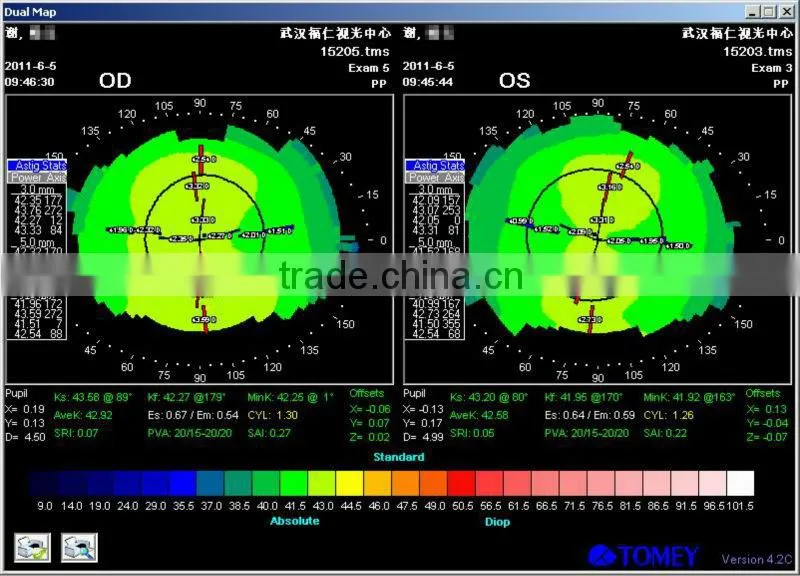The width and height of the screenshot is (800, 576).
Task: Click OS value CYL: 1.26
Action: pyautogui.click(x=668, y=415)
